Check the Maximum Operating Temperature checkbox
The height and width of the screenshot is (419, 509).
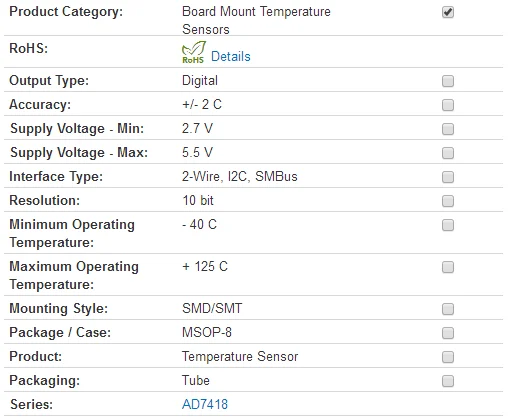click(x=448, y=267)
